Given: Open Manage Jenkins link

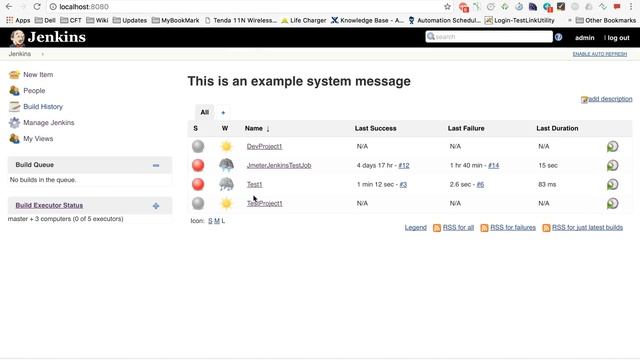Looking at the screenshot, I should coord(49,122).
